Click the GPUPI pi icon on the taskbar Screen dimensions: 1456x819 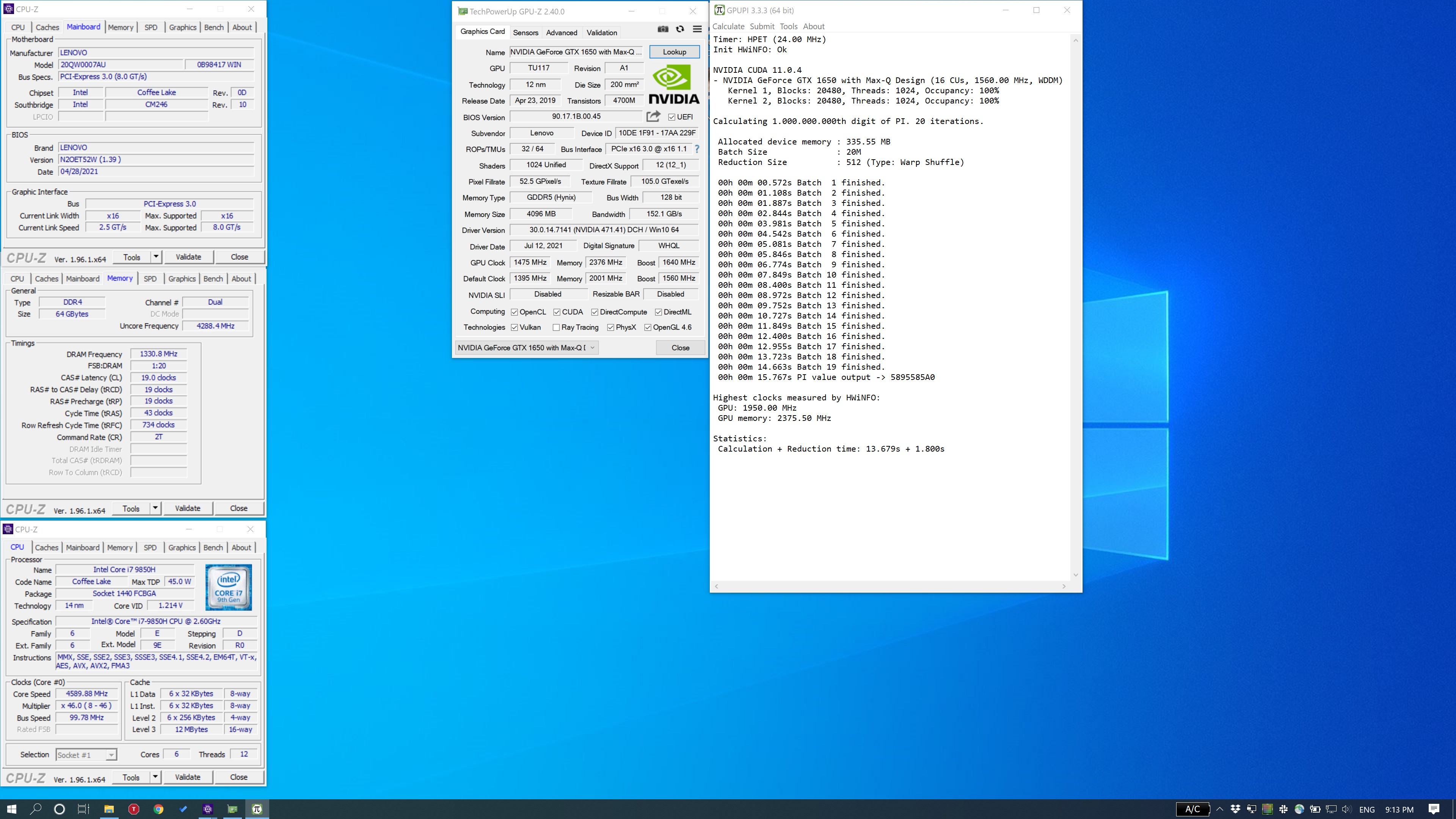257,809
